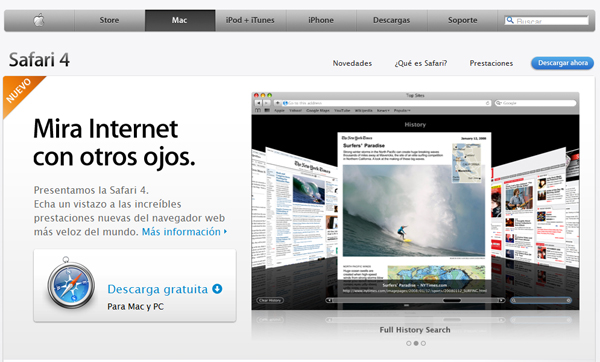Click the Wikipedia bookmark in the preview
Image resolution: width=600 pixels, height=362 pixels.
364,110
